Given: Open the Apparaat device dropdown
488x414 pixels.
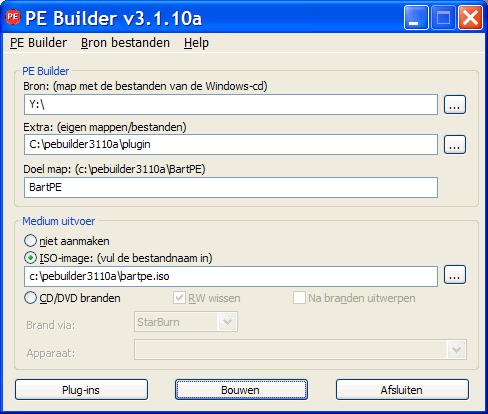Looking at the screenshot, I should (x=300, y=349).
